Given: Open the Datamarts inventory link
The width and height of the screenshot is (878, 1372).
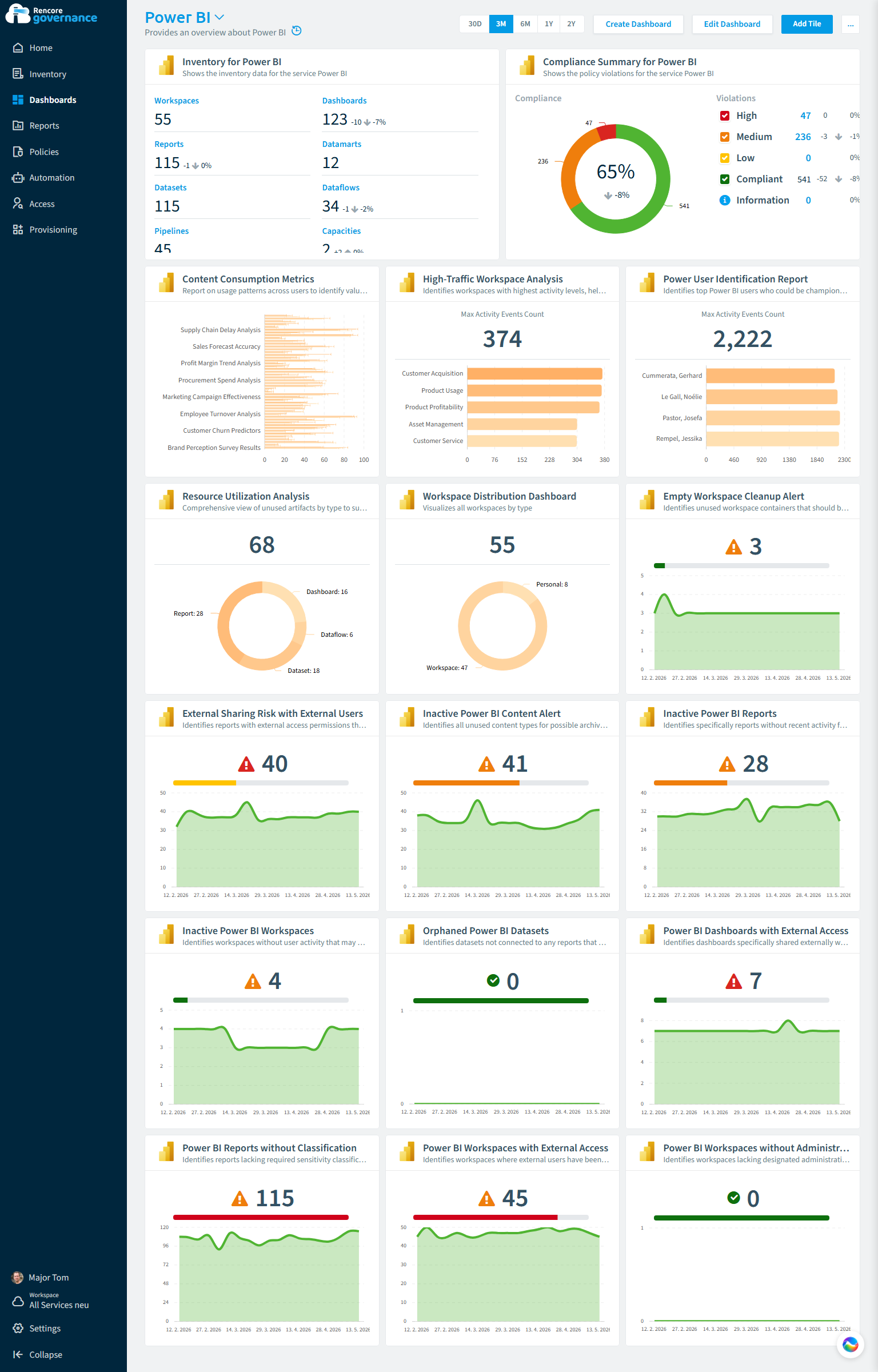Looking at the screenshot, I should click(341, 144).
